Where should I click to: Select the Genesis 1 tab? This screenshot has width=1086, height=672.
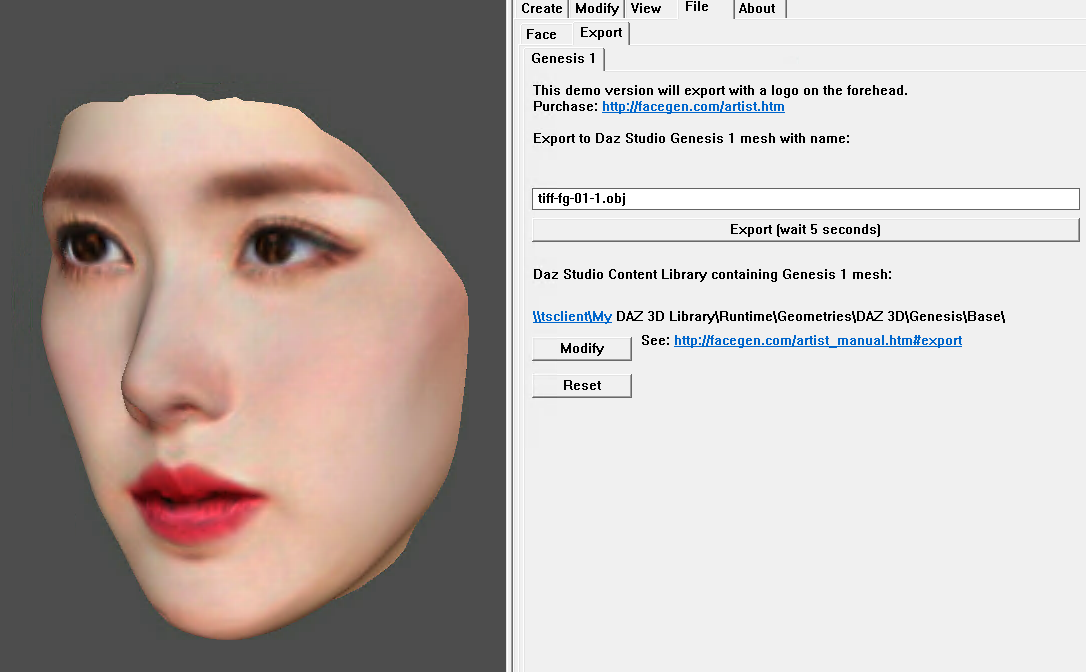[562, 58]
